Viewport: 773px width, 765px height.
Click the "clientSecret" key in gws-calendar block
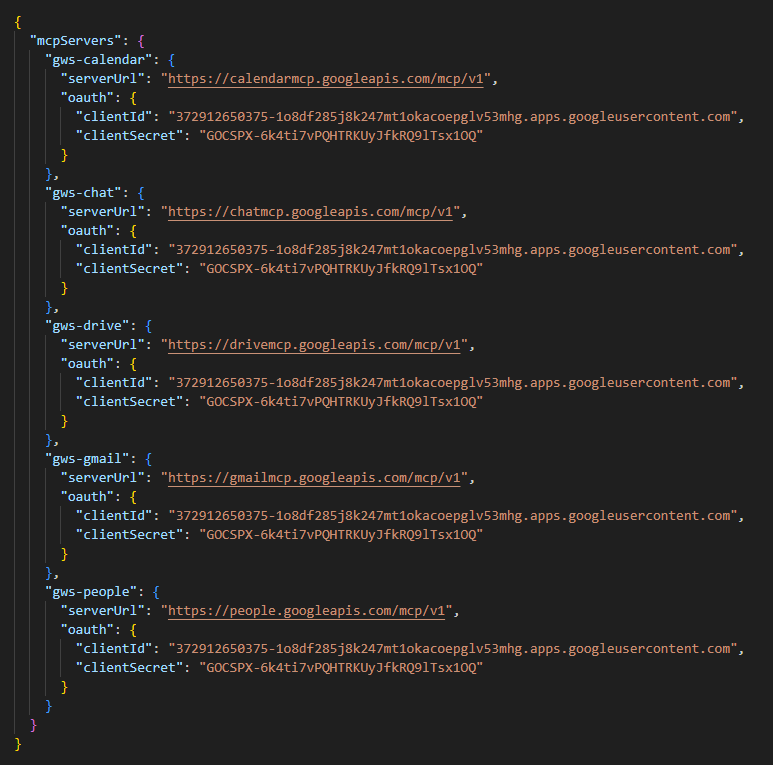click(130, 136)
